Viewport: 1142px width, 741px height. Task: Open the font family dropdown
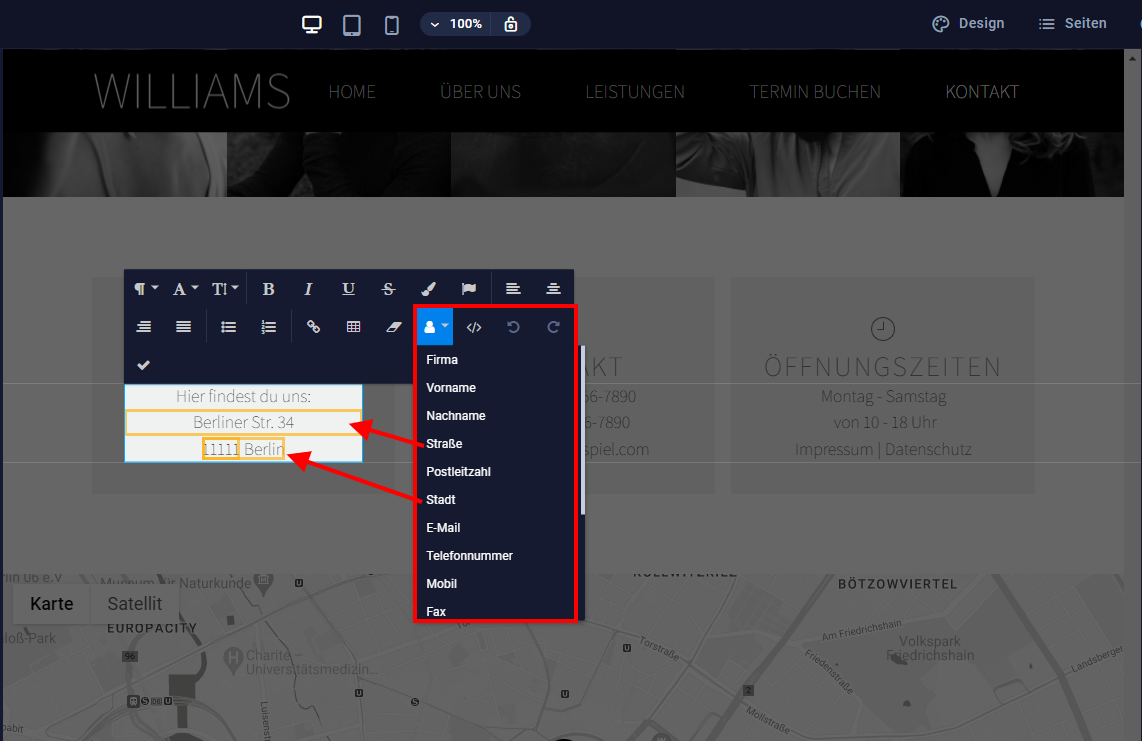click(x=185, y=289)
